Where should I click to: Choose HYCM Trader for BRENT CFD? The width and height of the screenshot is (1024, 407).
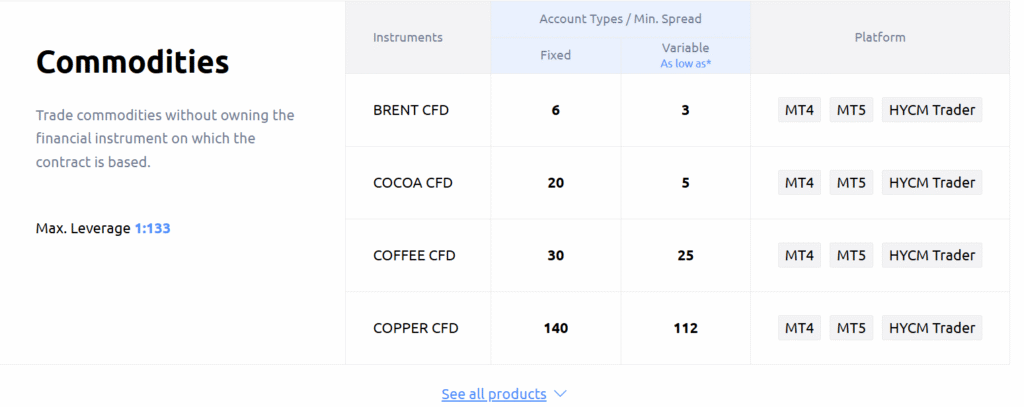pyautogui.click(x=931, y=110)
